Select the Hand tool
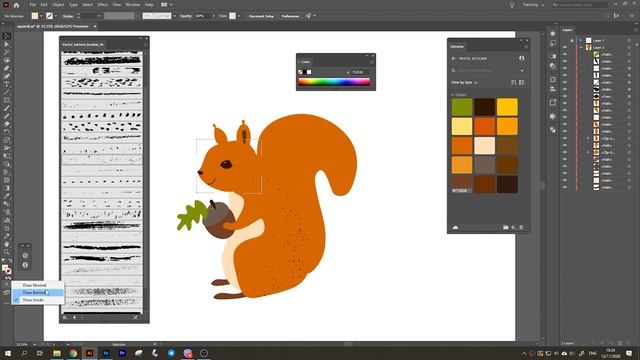This screenshot has width=640, height=360. coord(7,244)
